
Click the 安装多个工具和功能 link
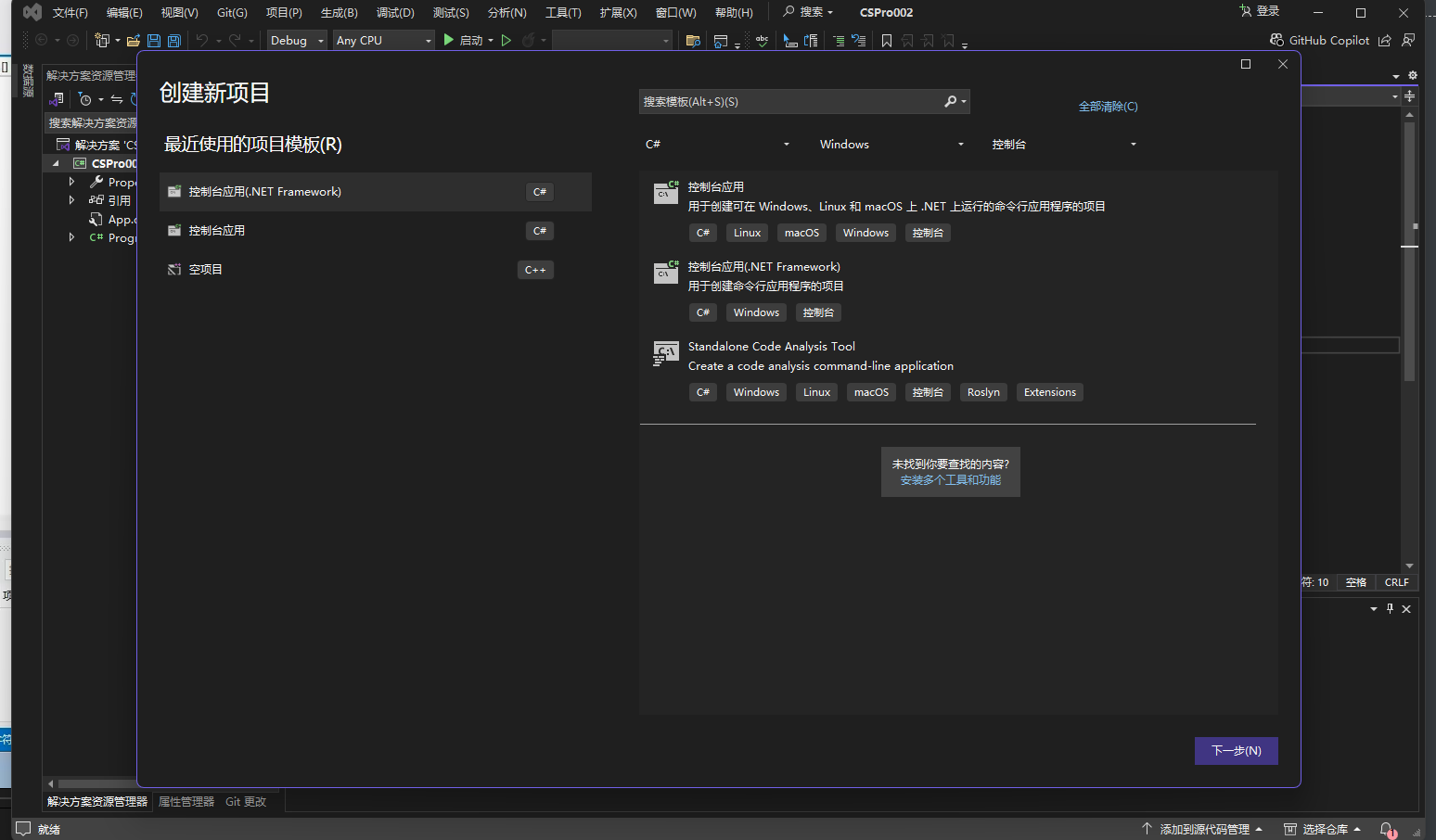950,480
